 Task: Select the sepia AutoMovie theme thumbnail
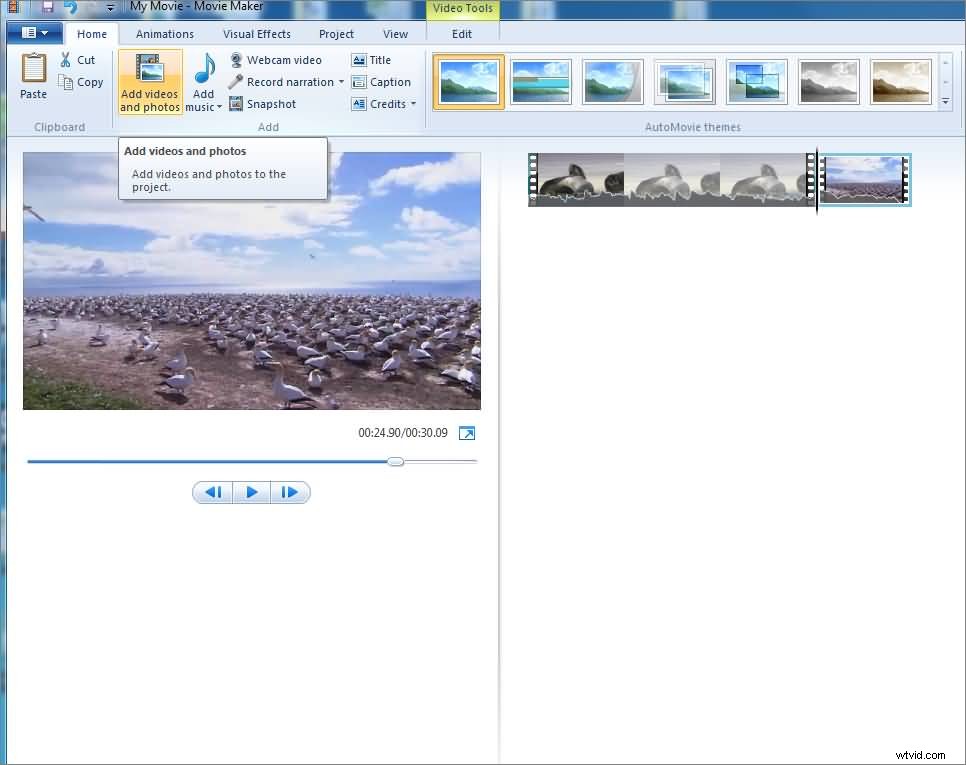(900, 82)
